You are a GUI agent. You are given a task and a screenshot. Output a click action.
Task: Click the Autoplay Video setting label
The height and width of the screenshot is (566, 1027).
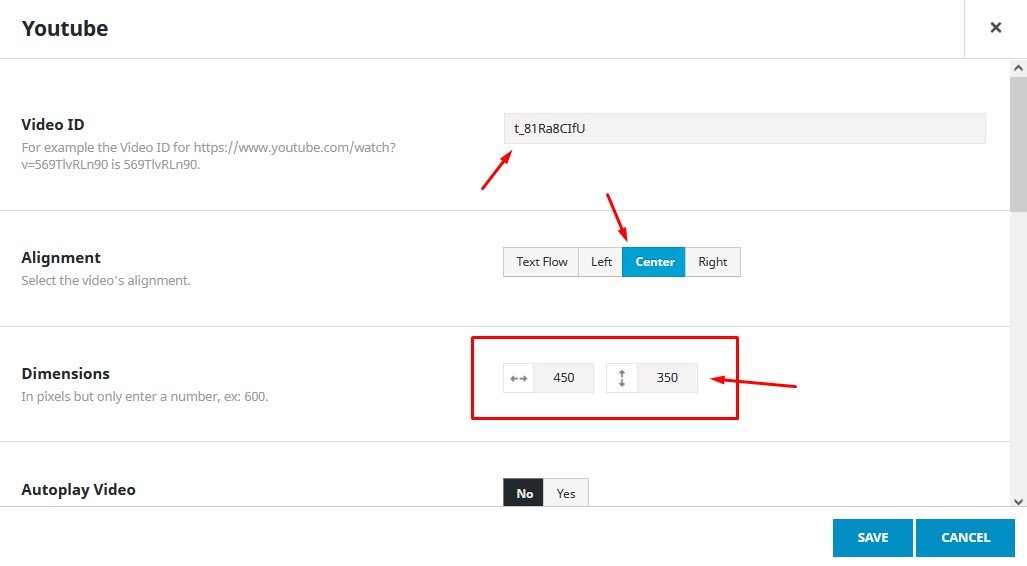click(78, 490)
